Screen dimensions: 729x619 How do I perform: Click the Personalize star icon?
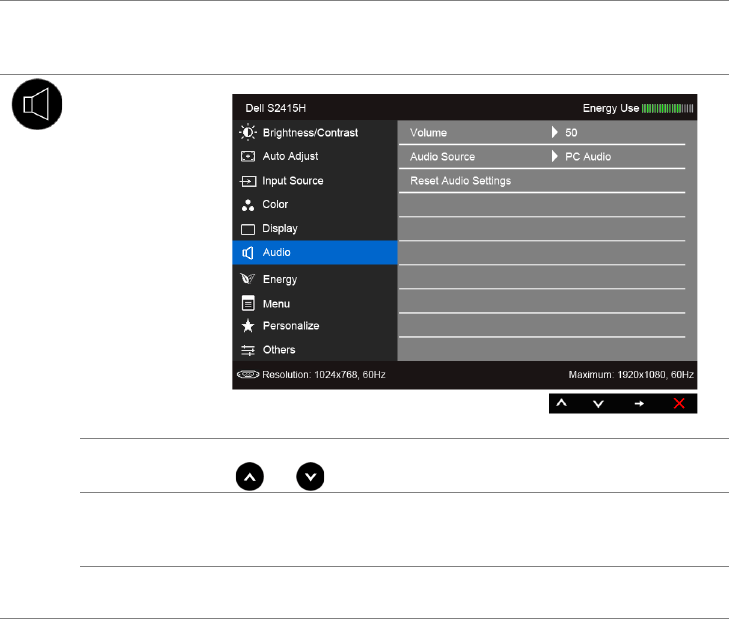coord(248,326)
